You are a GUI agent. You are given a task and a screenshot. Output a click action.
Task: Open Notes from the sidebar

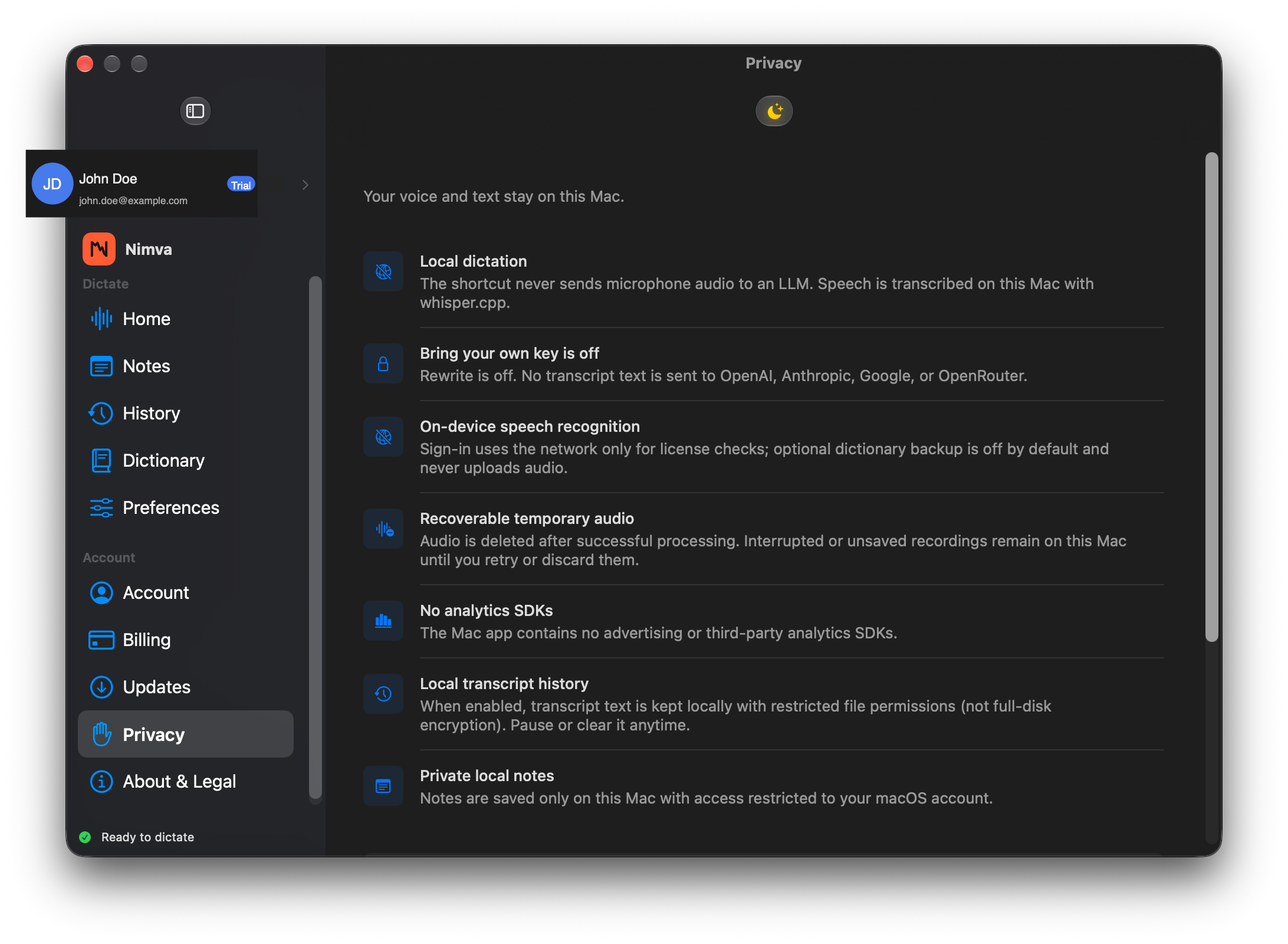pos(186,366)
